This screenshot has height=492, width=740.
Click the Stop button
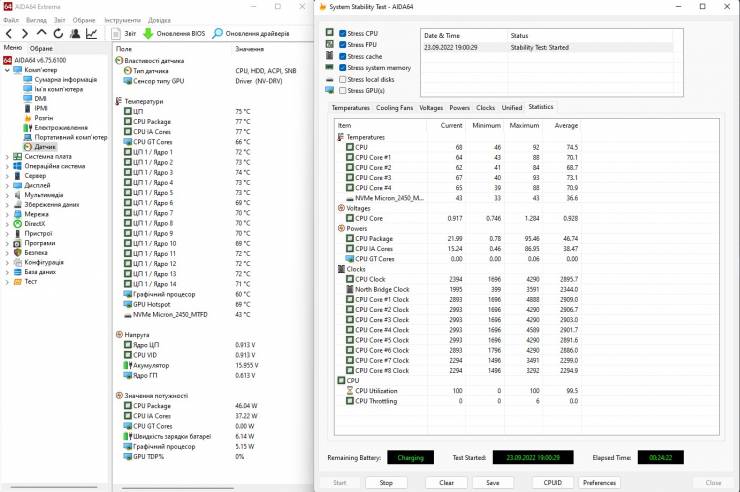386,483
